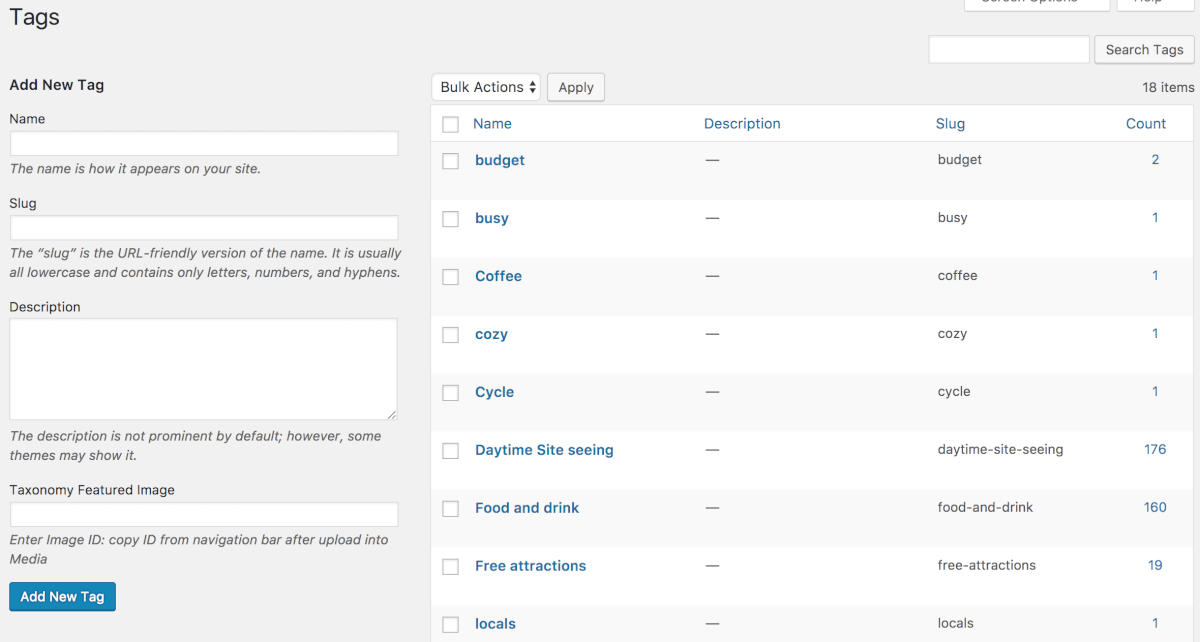Image resolution: width=1200 pixels, height=642 pixels.
Task: Open the Daytime Site seeing tag
Action: 544,450
